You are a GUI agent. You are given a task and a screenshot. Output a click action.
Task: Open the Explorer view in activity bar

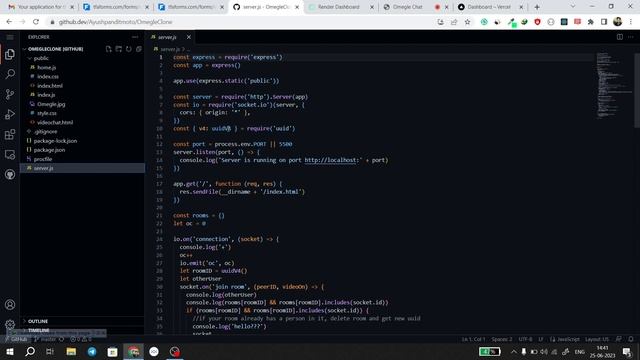10,54
